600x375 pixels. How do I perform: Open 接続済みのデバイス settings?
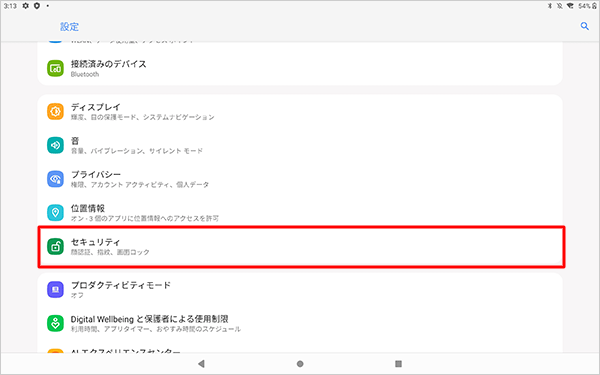pos(300,68)
